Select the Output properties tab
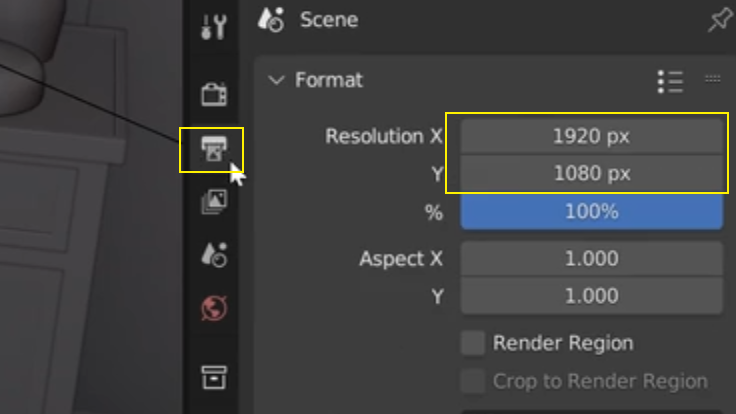 214,149
